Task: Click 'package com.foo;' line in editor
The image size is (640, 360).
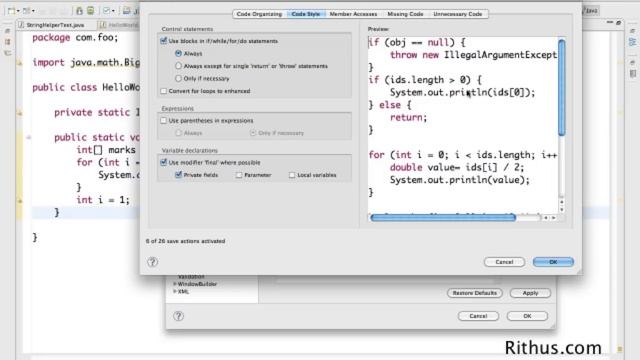Action: (x=75, y=38)
